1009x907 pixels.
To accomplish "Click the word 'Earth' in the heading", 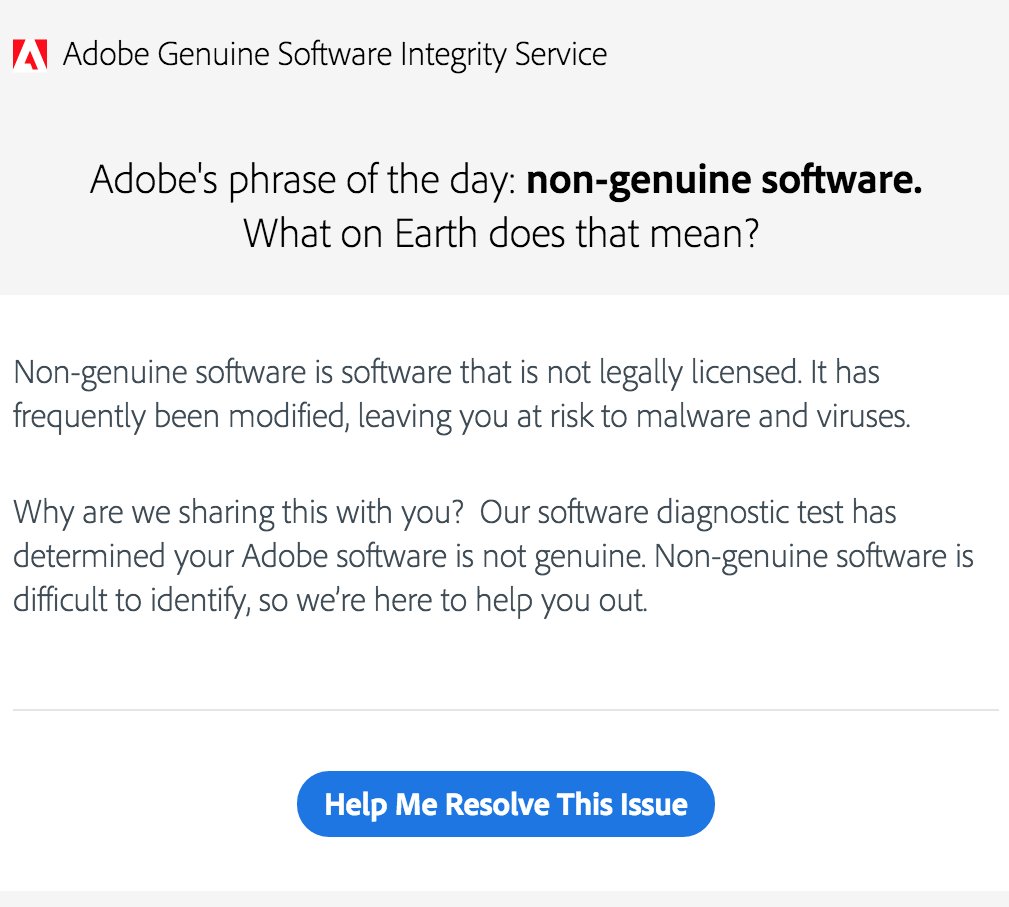I will pos(435,233).
